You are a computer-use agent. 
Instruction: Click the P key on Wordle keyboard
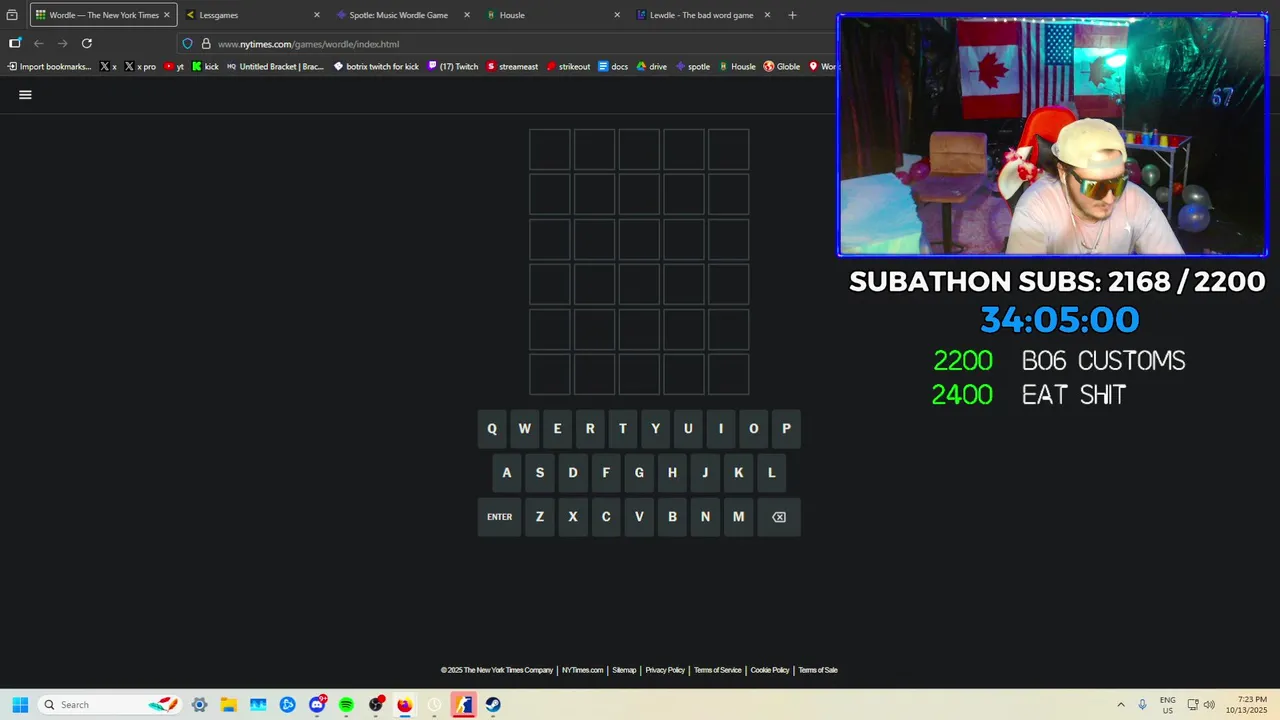(786, 429)
